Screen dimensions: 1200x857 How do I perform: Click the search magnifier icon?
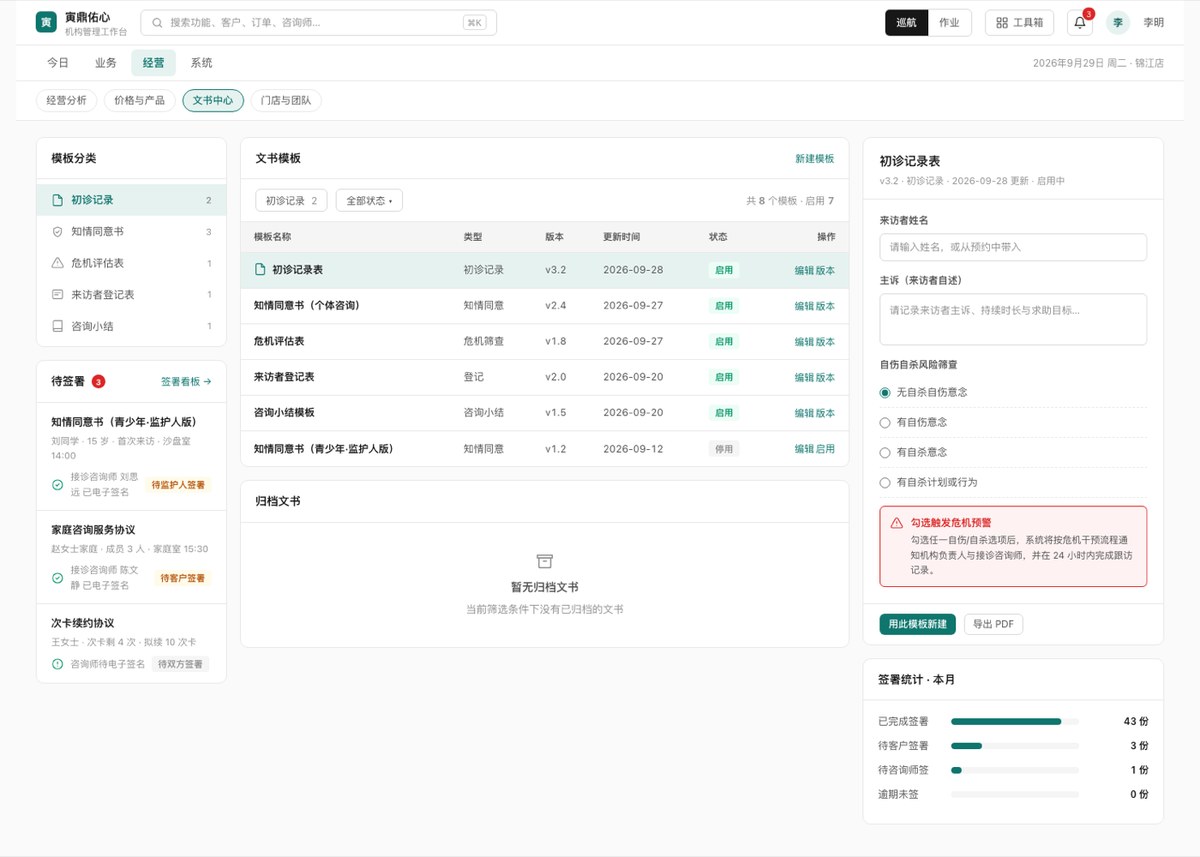[x=157, y=22]
